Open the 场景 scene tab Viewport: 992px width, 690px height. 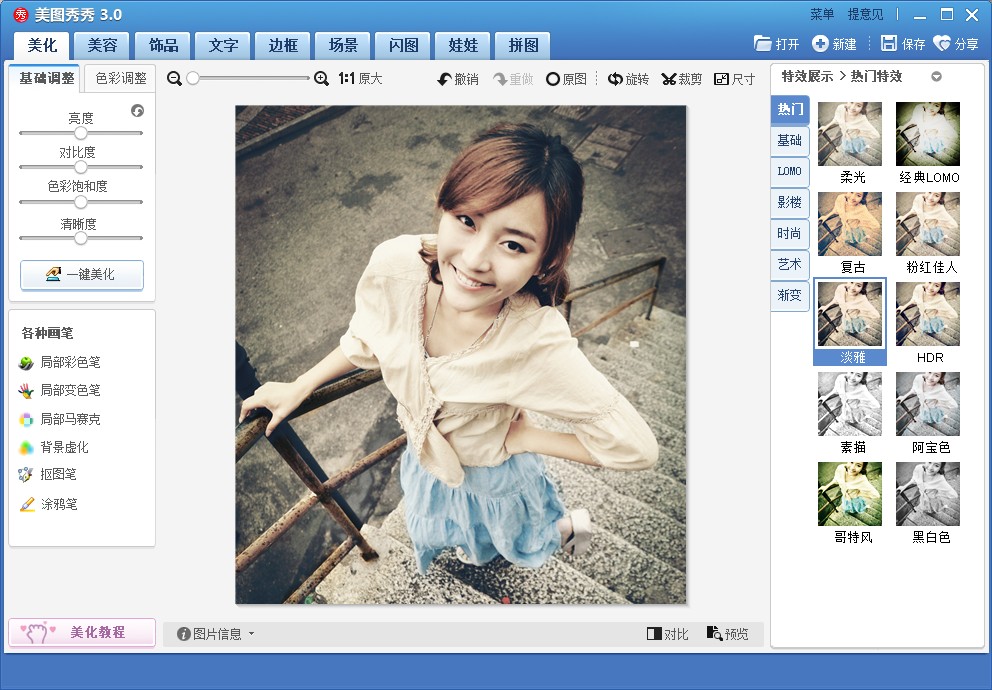(343, 46)
